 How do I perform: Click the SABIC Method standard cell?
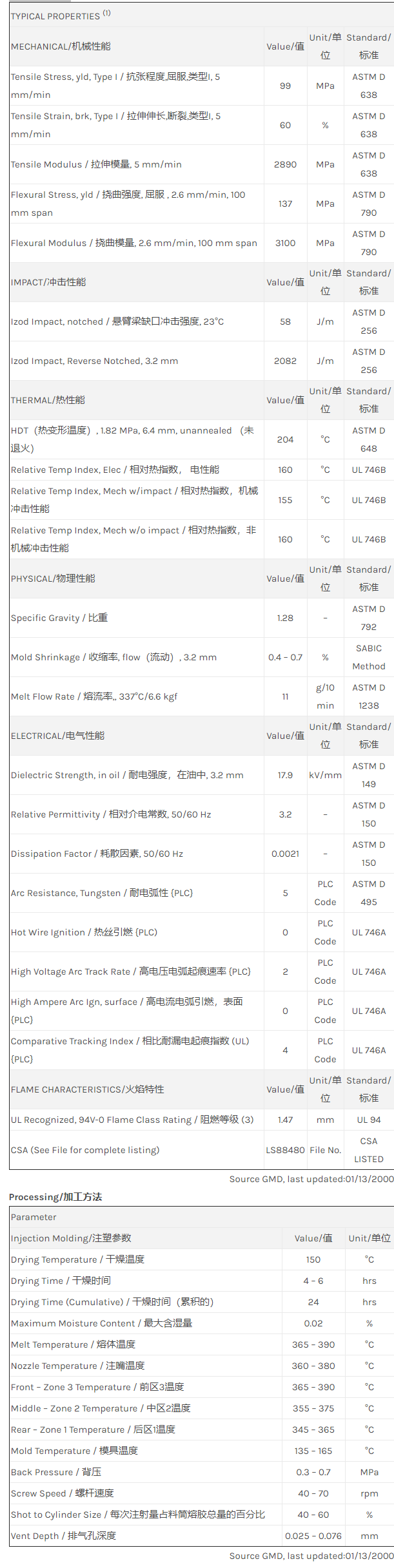coord(369,657)
